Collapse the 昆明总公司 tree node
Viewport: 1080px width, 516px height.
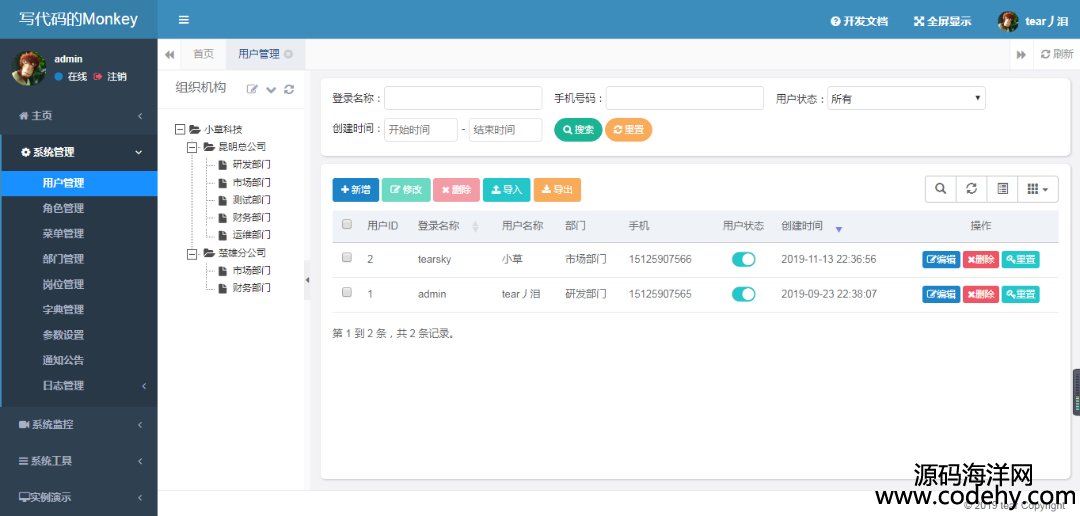point(191,147)
